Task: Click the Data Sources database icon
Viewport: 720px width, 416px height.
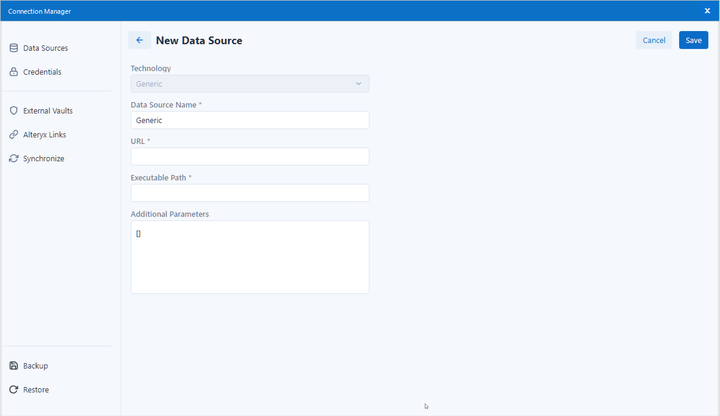Action: click(14, 48)
